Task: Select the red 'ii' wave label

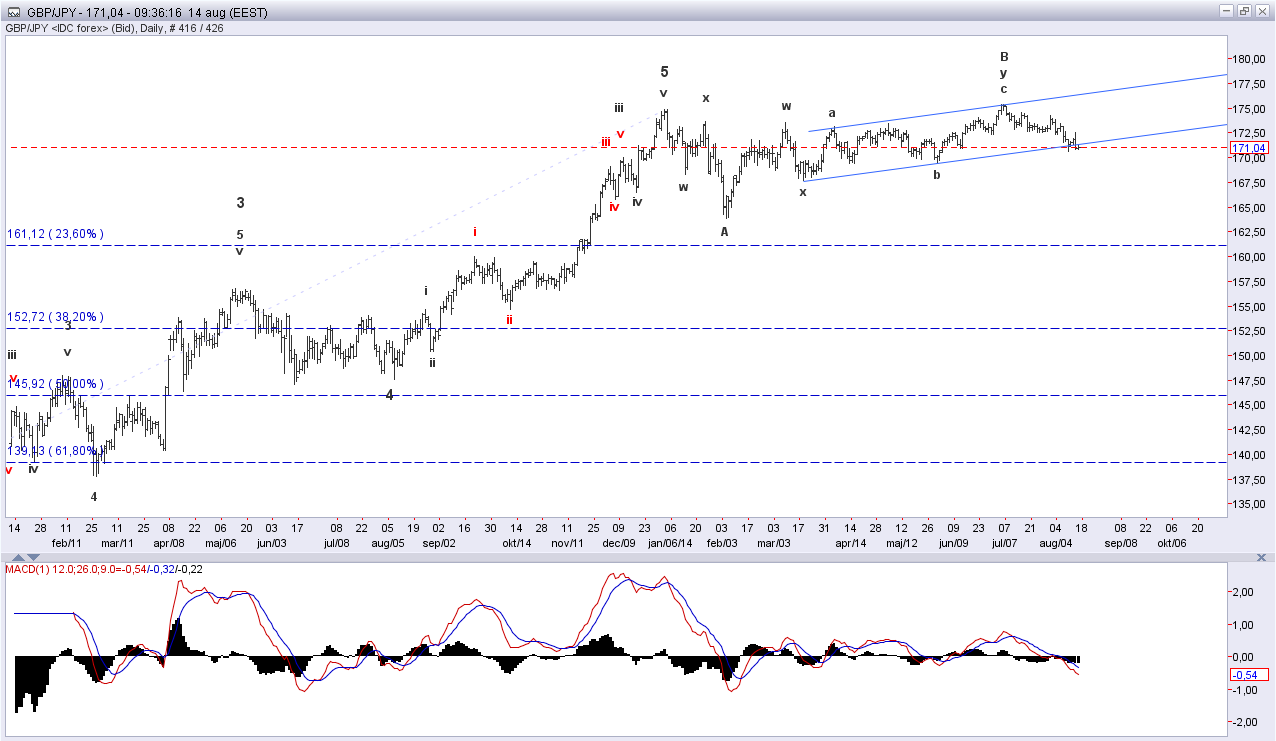Action: point(509,320)
